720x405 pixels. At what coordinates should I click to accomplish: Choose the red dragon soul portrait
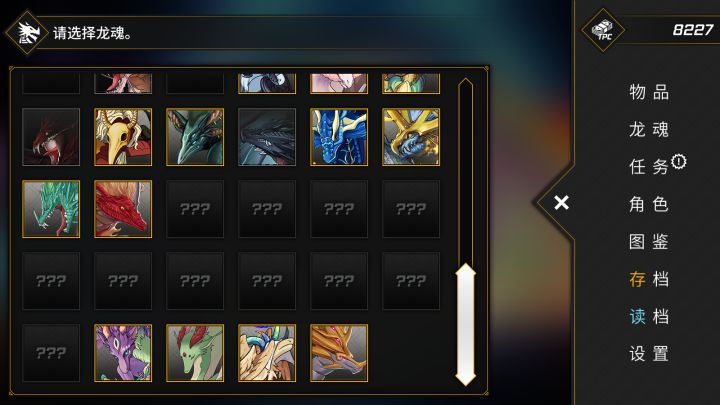pyautogui.click(x=123, y=209)
